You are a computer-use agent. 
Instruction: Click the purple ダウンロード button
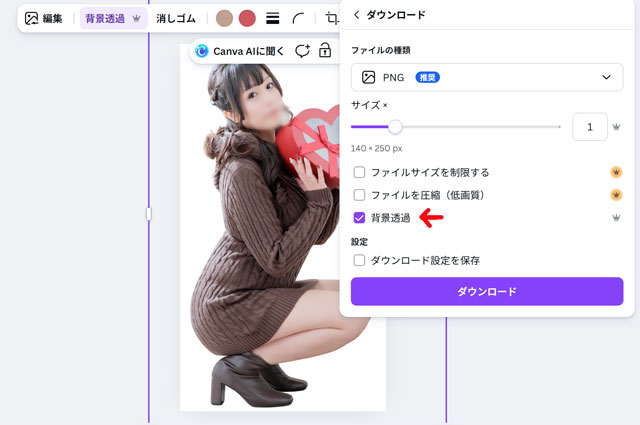pyautogui.click(x=486, y=292)
